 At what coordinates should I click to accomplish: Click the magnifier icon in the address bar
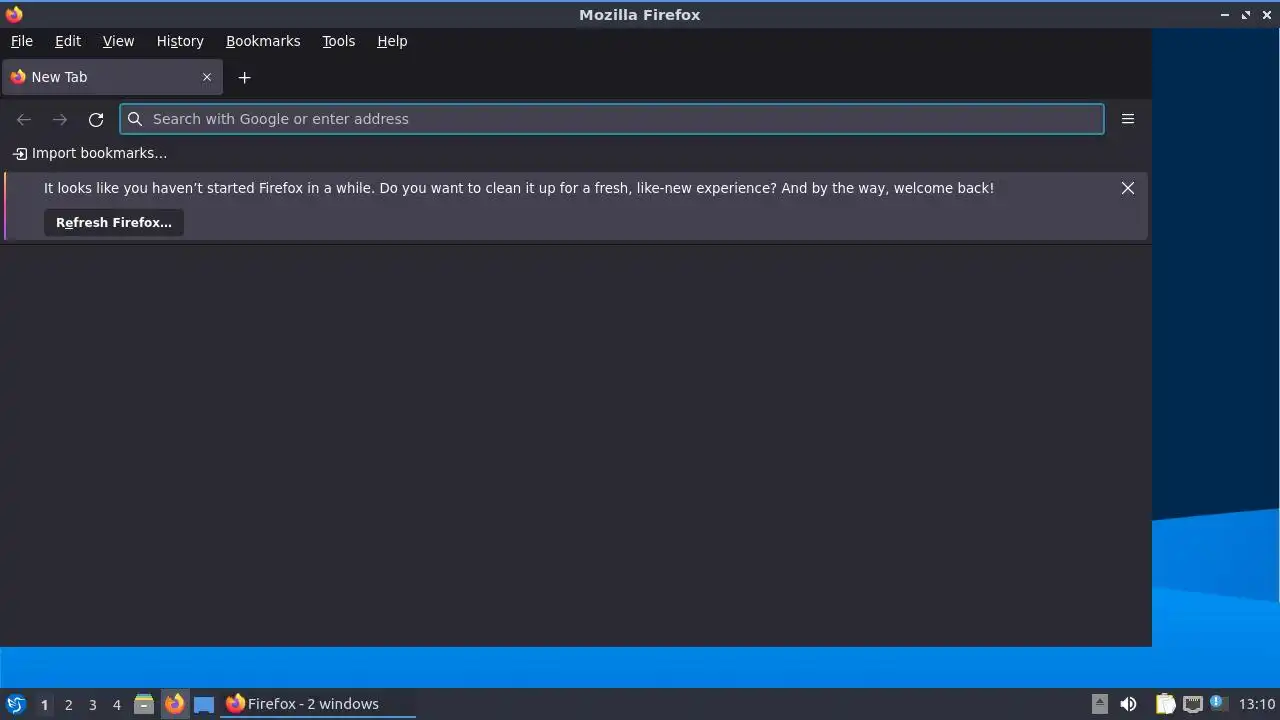click(x=135, y=119)
